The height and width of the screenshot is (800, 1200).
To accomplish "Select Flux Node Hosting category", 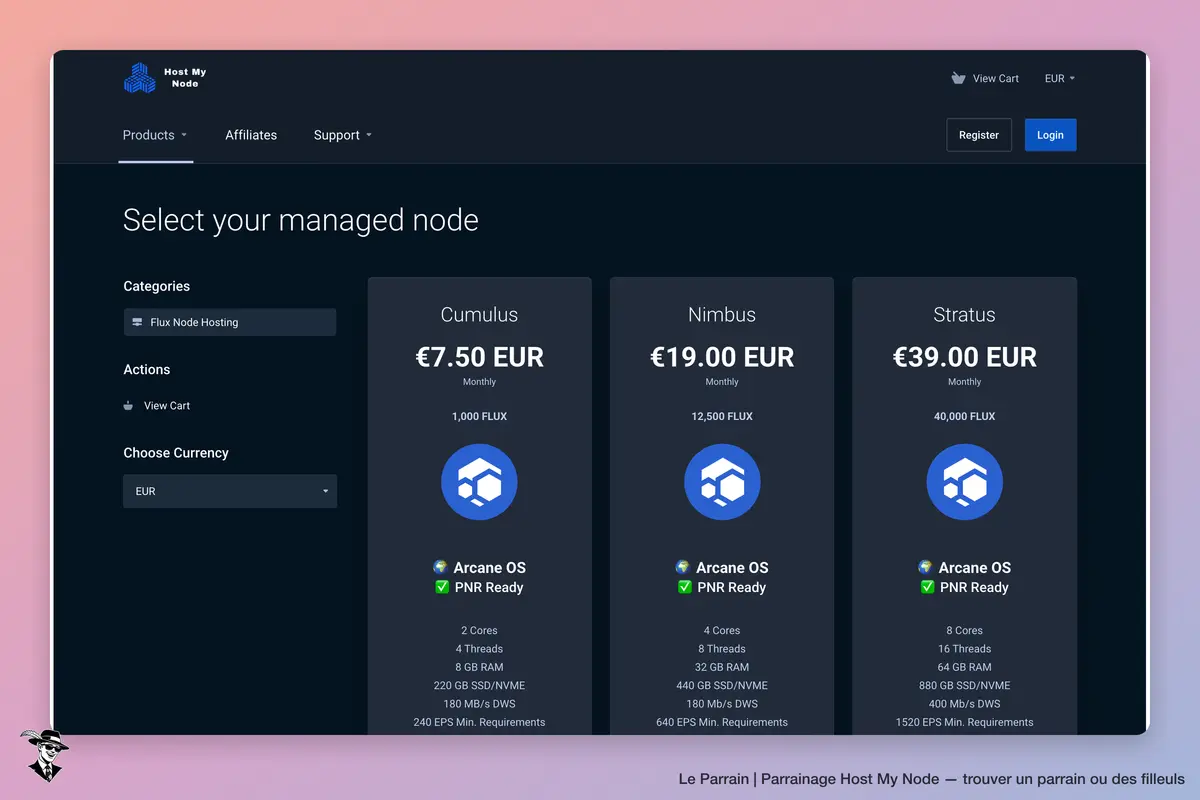I will 230,322.
